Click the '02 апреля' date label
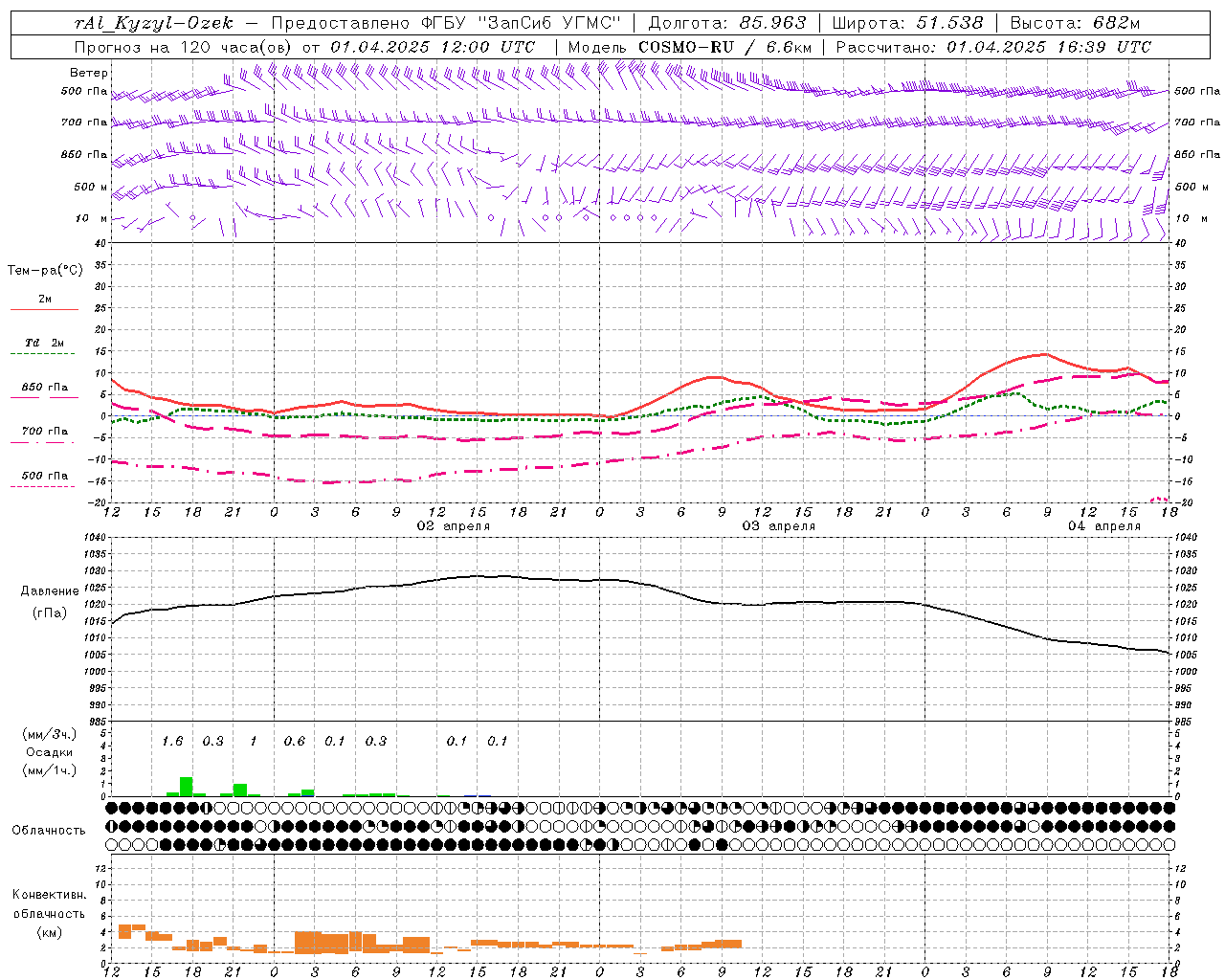 point(454,526)
